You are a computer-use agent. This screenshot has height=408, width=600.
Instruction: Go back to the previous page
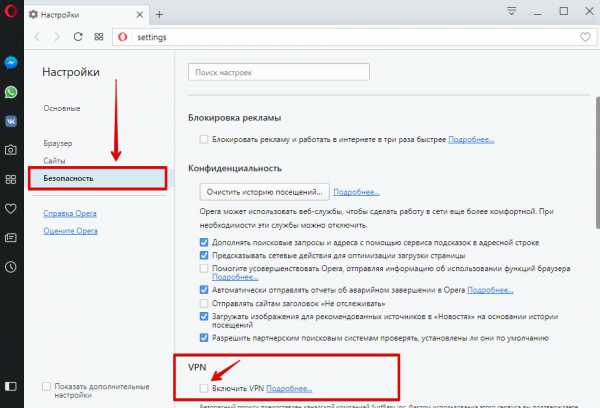pos(37,37)
